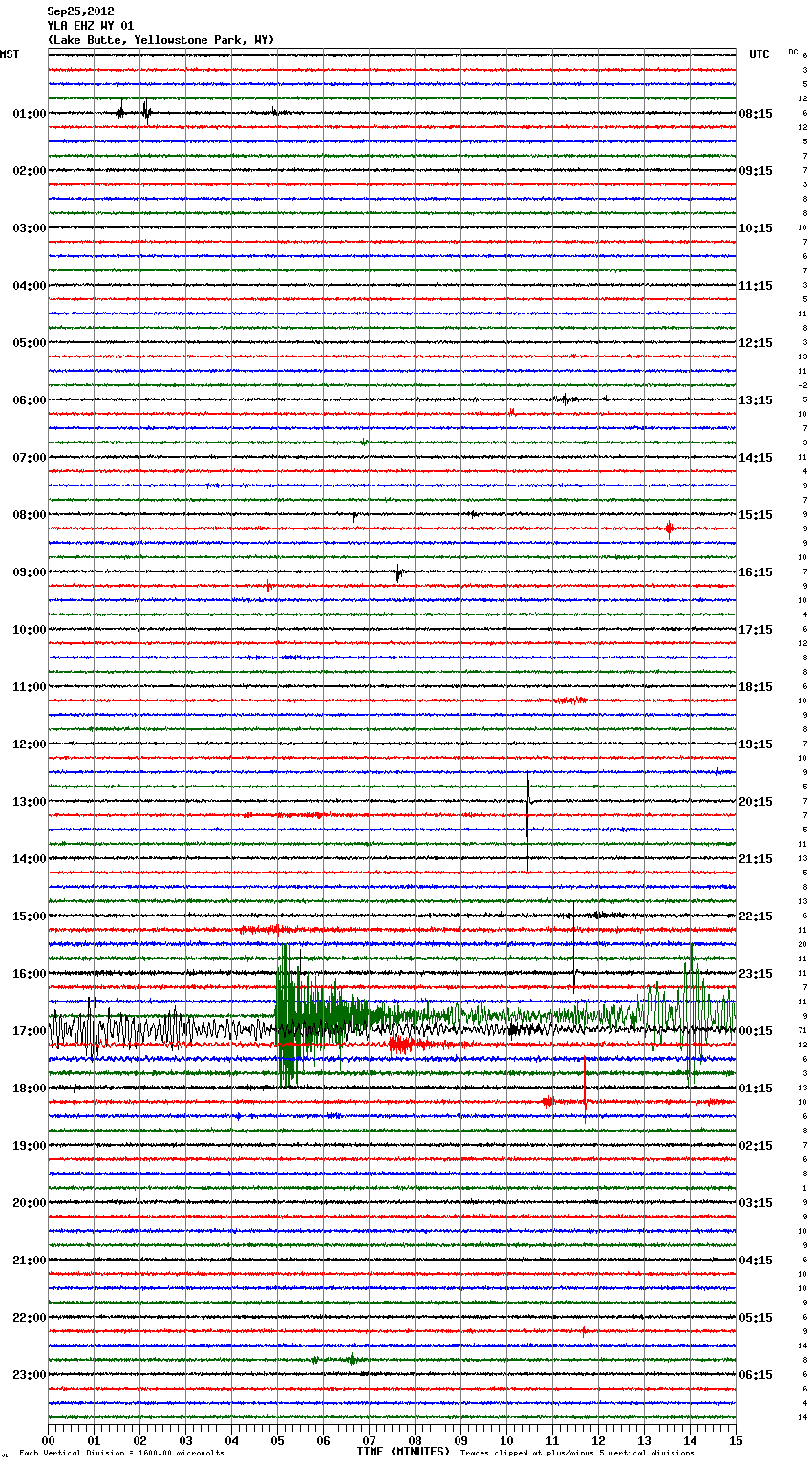Click the YLA EHZ WY 01 station title
Screen dimensions: 812x1466
90,26
